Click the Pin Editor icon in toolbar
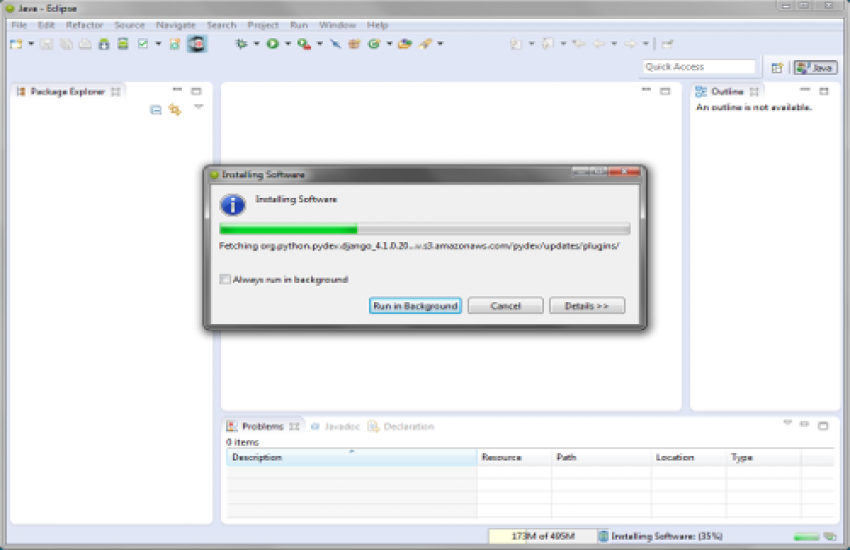850x550 pixels. pyautogui.click(x=667, y=44)
